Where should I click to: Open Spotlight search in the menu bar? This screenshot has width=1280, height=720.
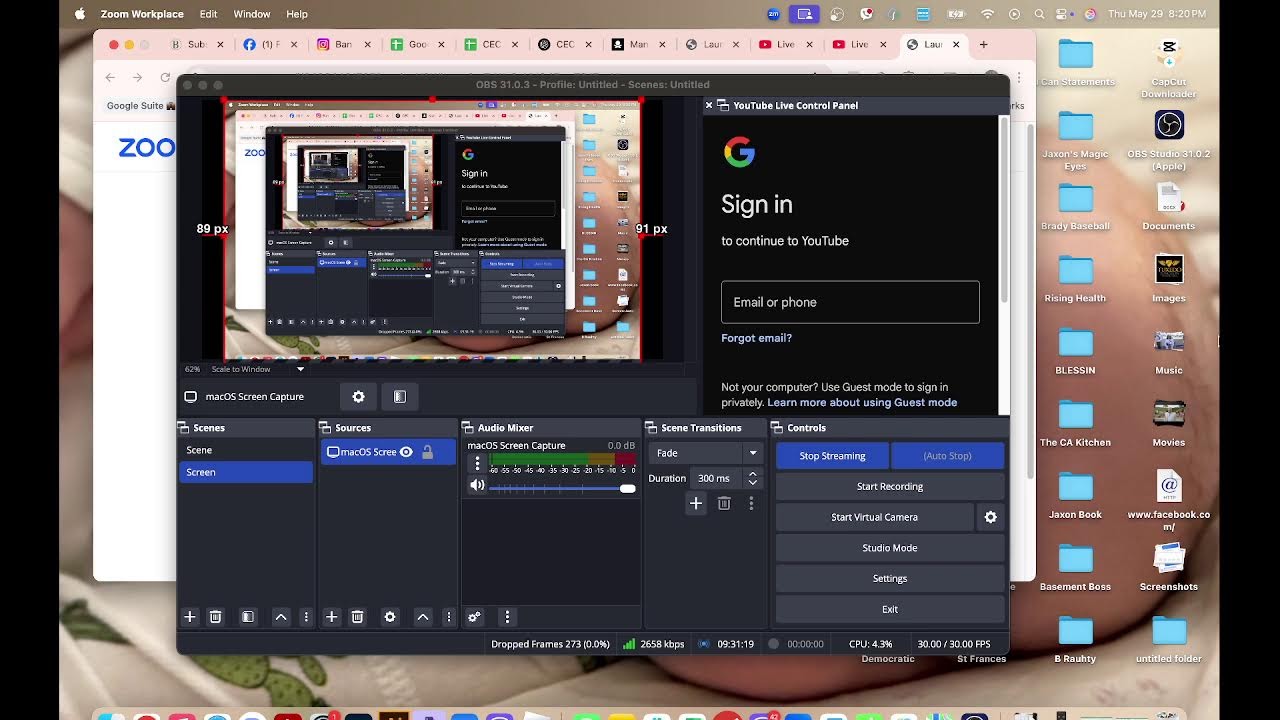[1040, 14]
